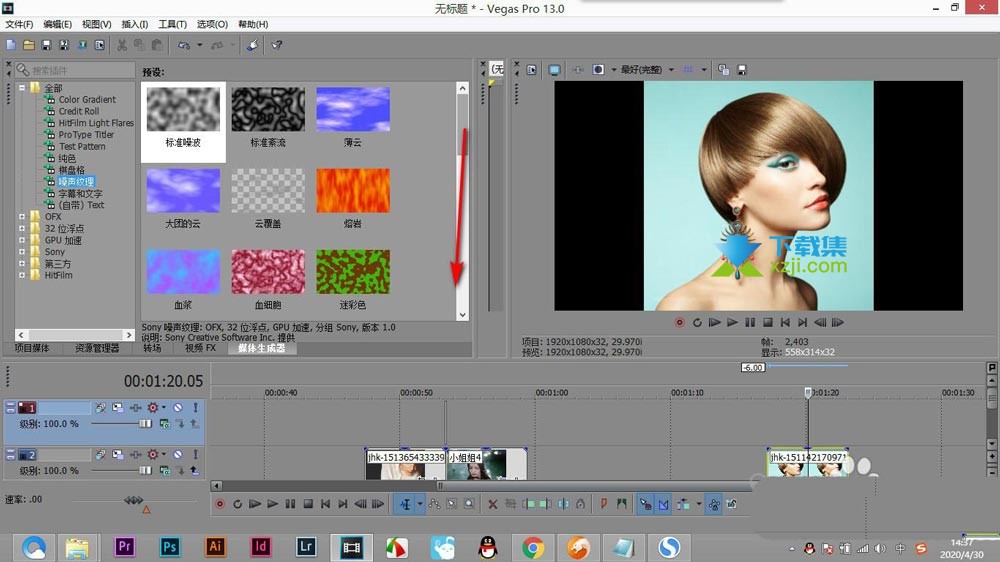Switch to the 项目媒体 tab
The height and width of the screenshot is (562, 1000).
[x=32, y=348]
